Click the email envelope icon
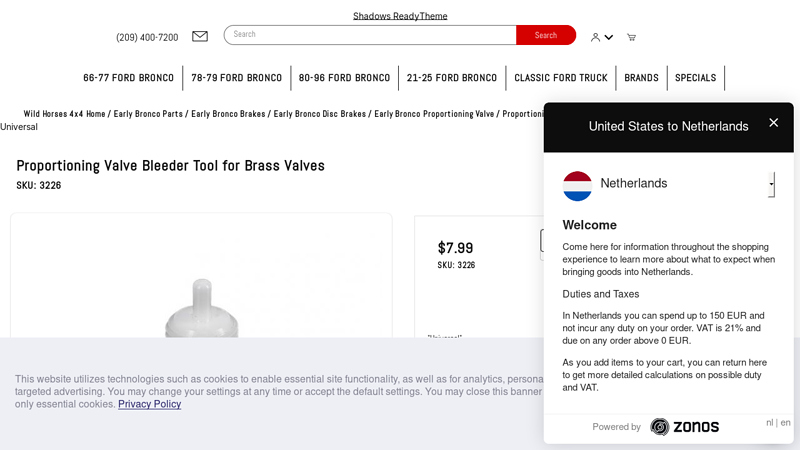Viewport: 800px width, 450px height. point(200,37)
